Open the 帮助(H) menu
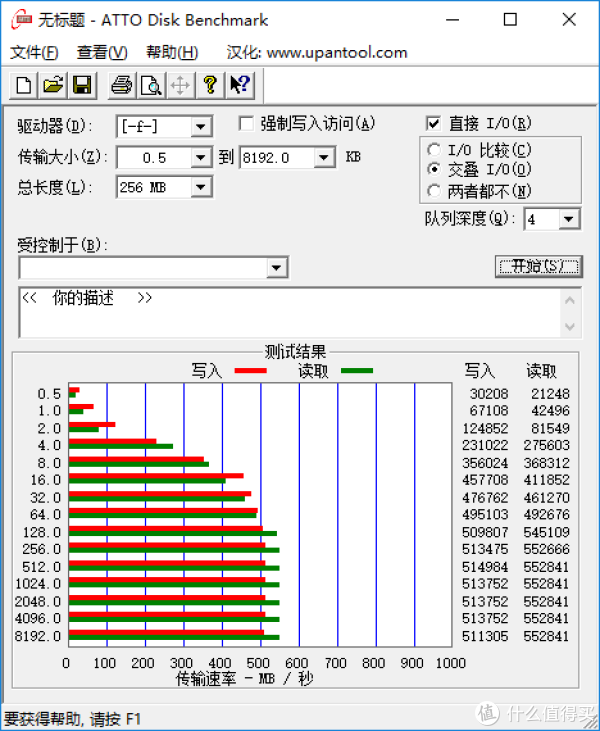This screenshot has width=600, height=731. click(172, 52)
